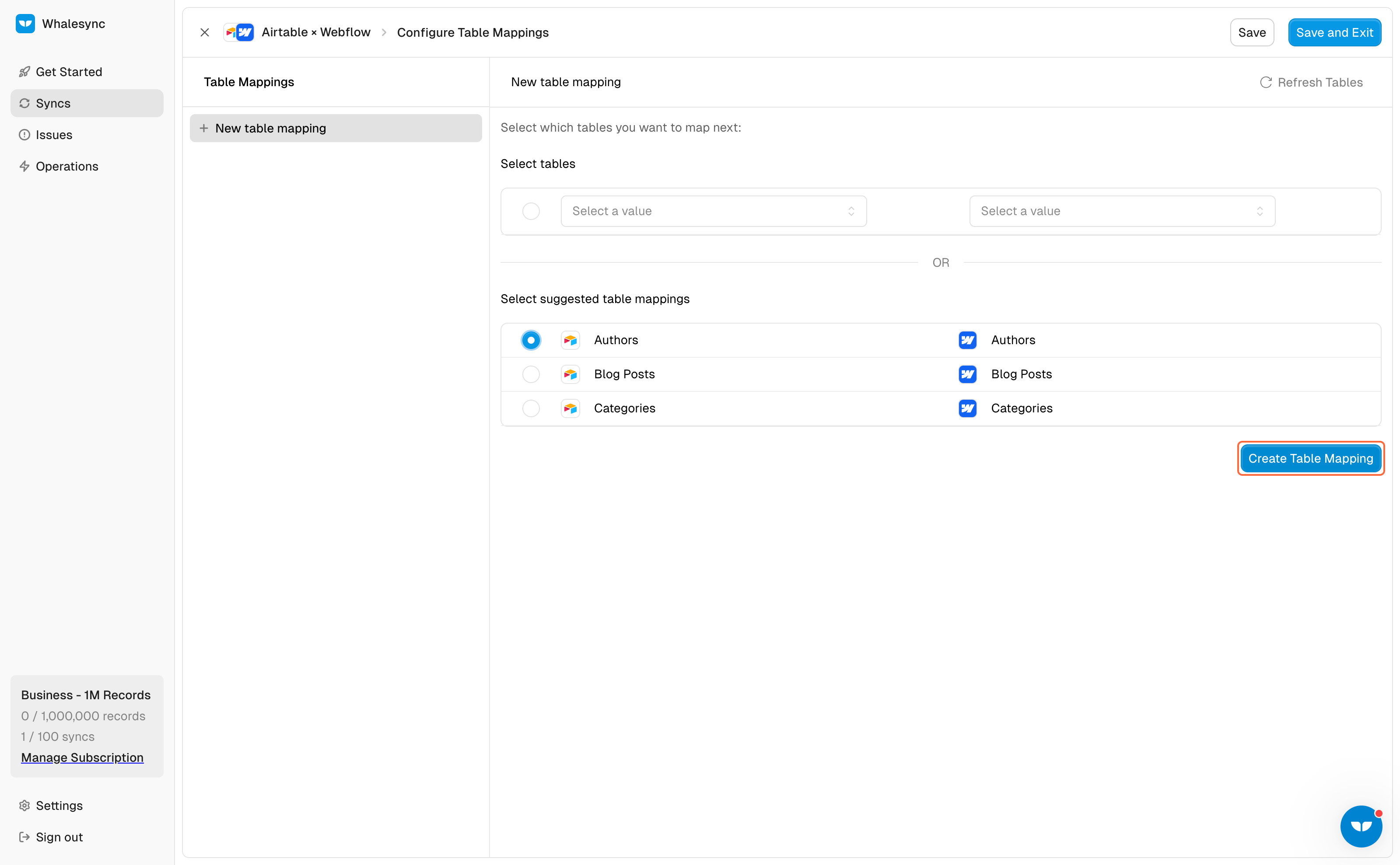
Task: Click Create Table Mapping button
Action: [1311, 458]
